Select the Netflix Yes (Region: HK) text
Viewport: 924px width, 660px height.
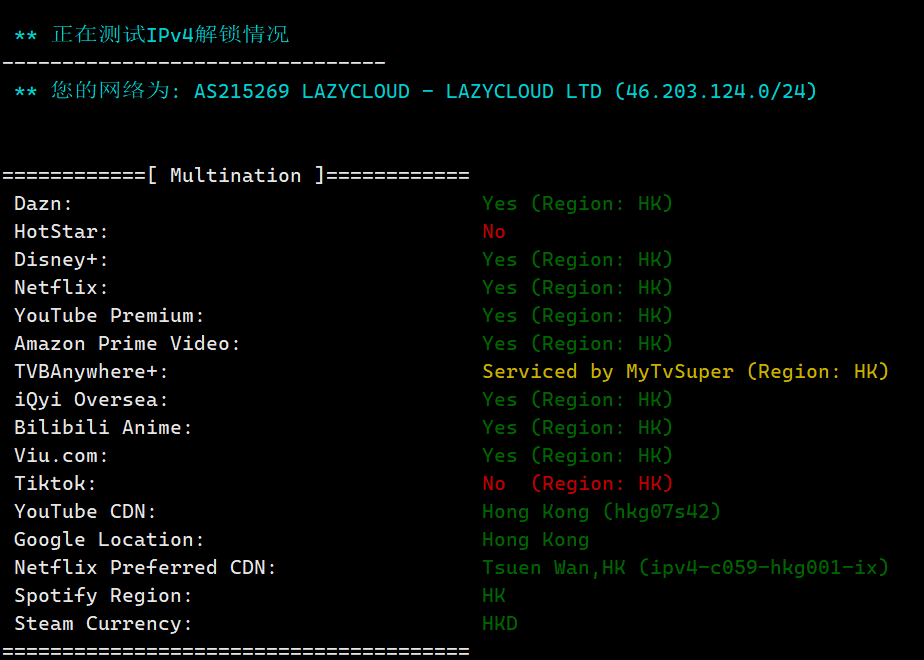[577, 288]
